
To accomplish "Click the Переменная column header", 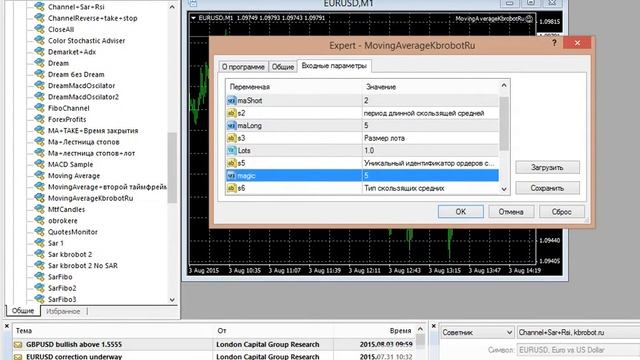I will pyautogui.click(x=293, y=87).
